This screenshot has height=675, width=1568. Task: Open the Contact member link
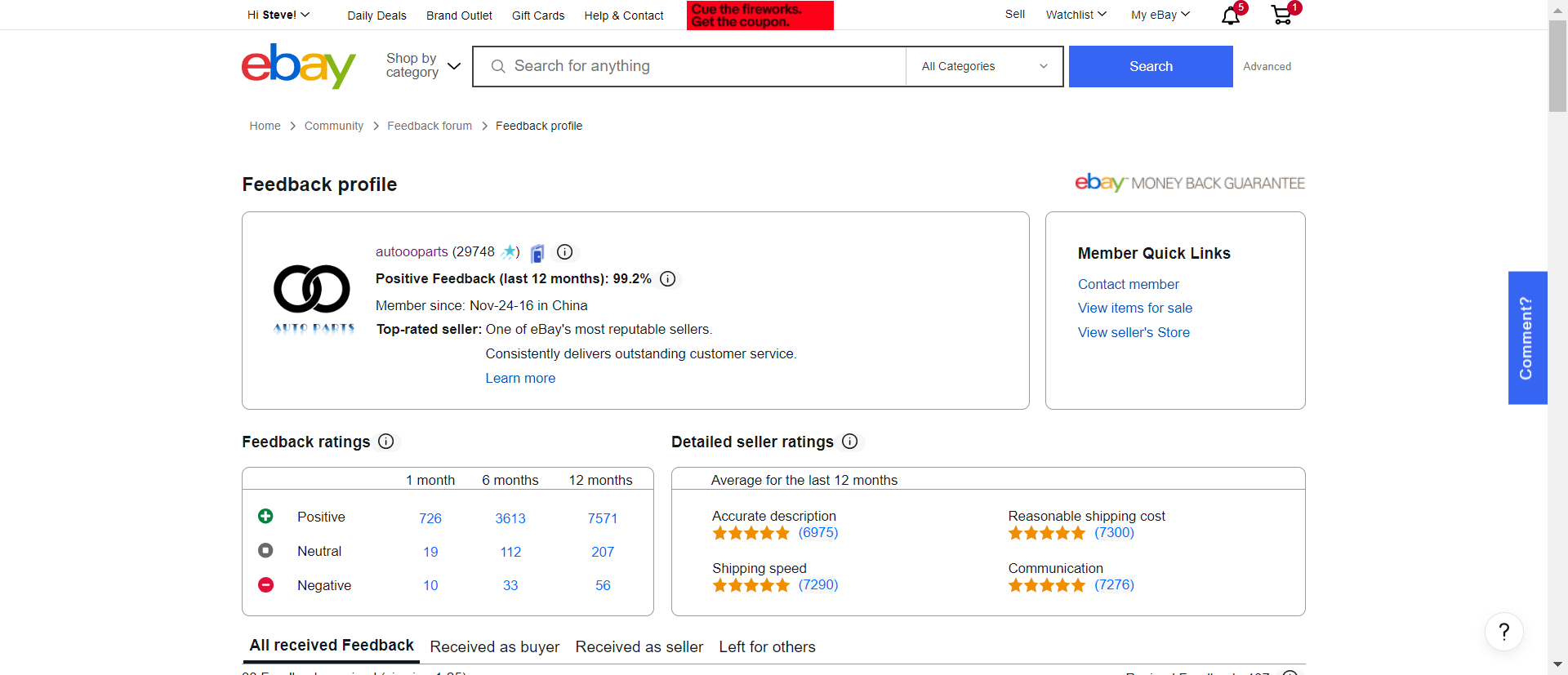(x=1128, y=284)
